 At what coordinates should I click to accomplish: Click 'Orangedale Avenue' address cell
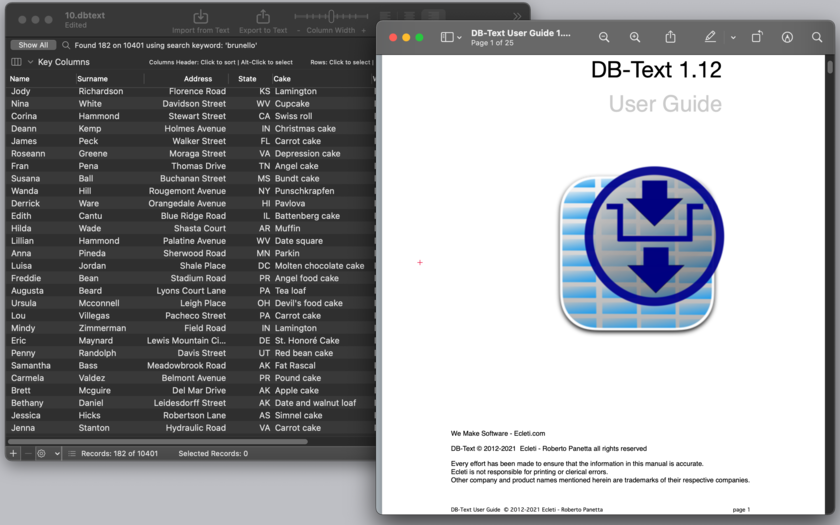point(187,203)
